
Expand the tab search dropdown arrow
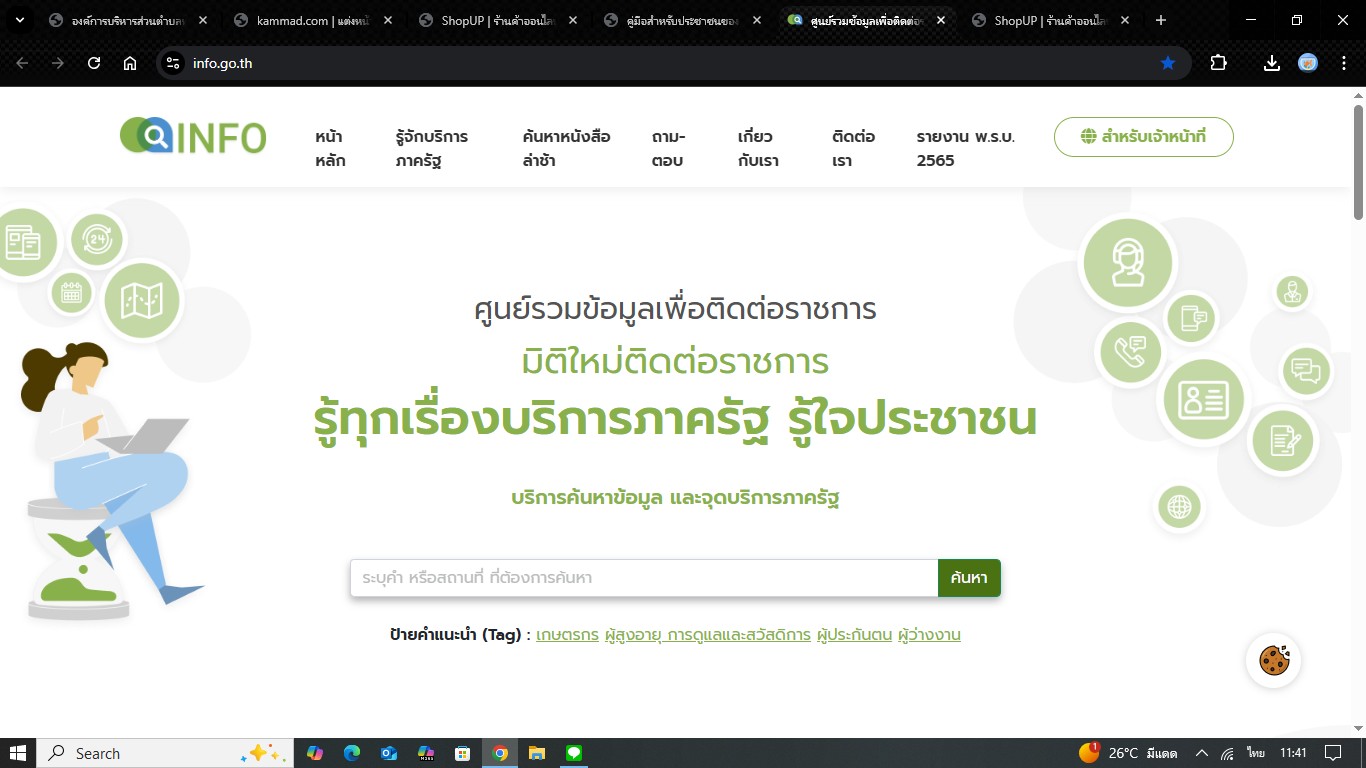[x=19, y=20]
